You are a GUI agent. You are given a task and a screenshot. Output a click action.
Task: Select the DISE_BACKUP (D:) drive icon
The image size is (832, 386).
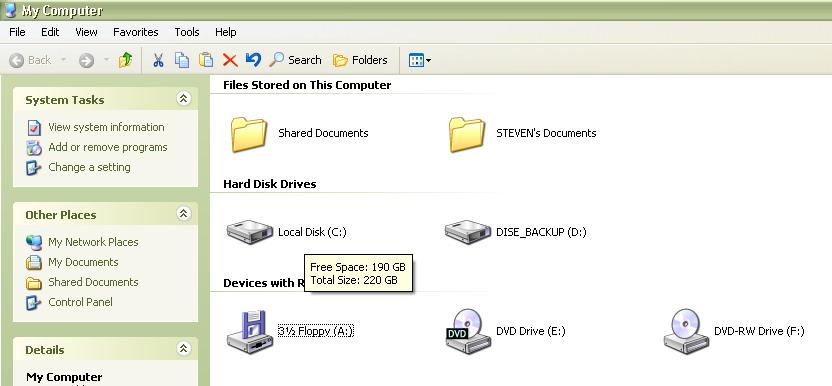tap(468, 232)
